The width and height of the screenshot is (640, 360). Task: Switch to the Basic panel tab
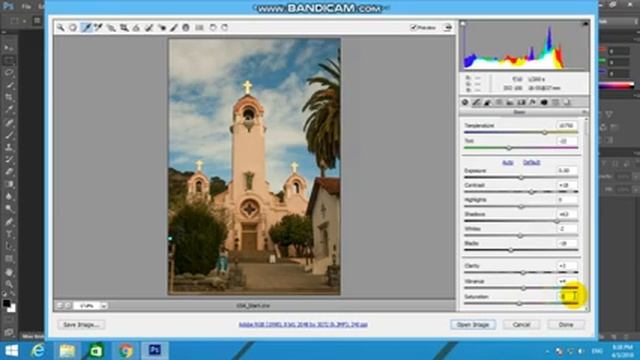click(x=465, y=102)
